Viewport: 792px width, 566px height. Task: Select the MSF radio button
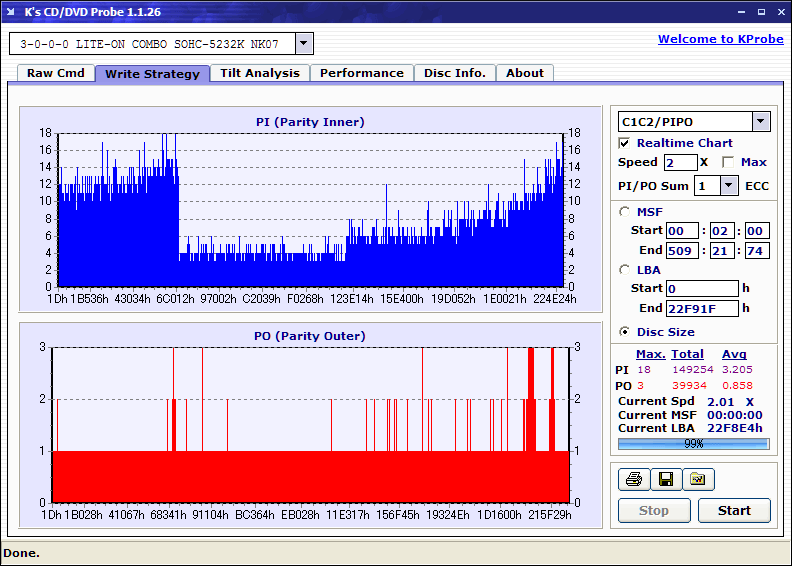click(625, 211)
